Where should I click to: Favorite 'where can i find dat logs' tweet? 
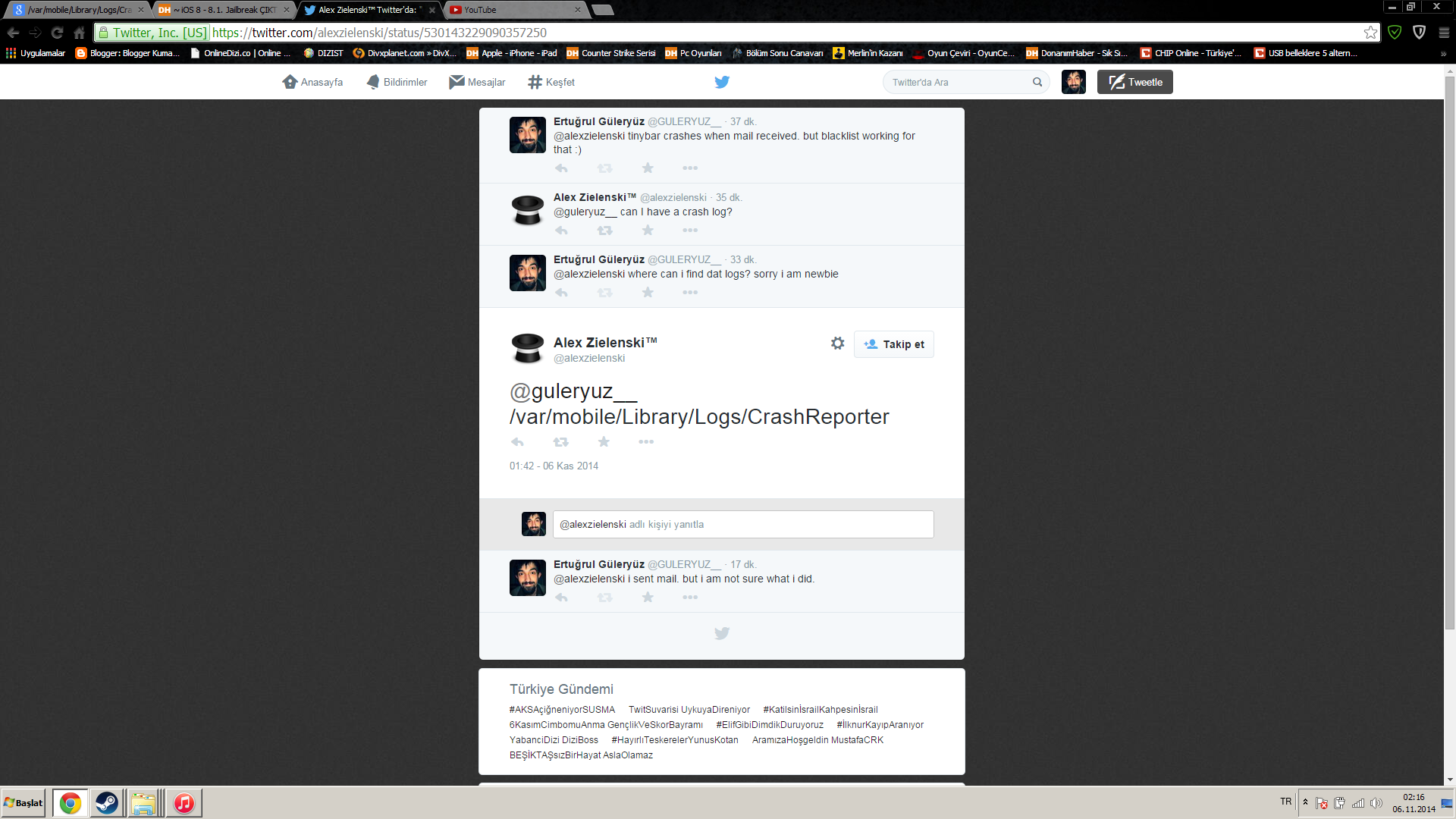point(648,293)
